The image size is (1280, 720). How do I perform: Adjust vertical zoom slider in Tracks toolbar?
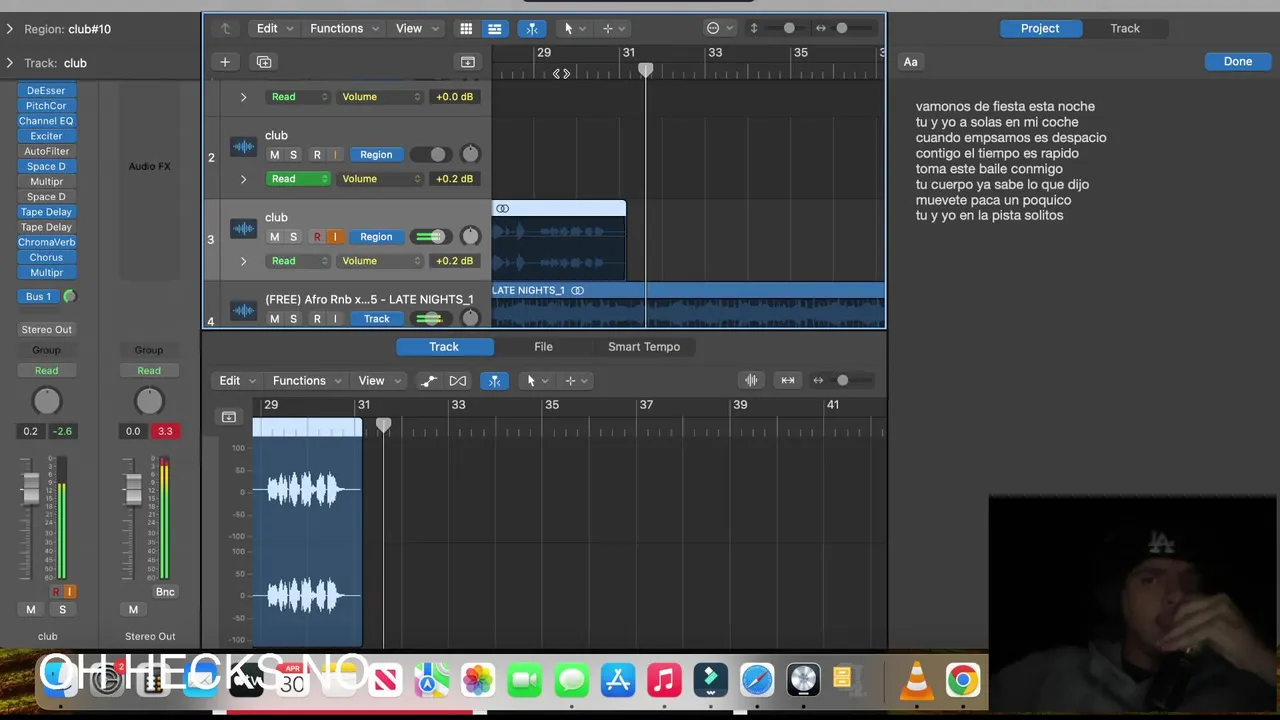coord(789,28)
